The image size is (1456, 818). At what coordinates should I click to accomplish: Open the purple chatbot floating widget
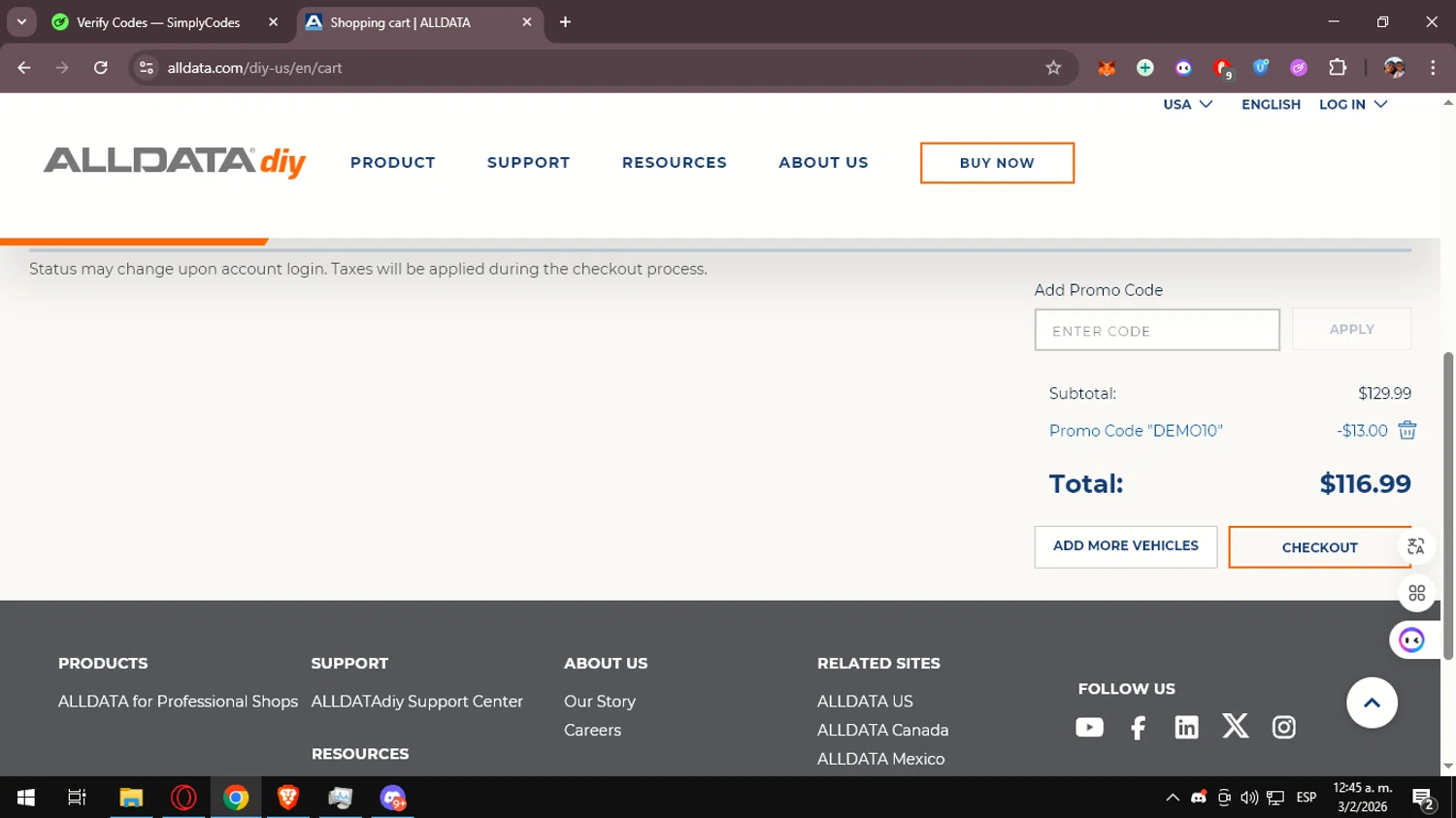click(1411, 640)
